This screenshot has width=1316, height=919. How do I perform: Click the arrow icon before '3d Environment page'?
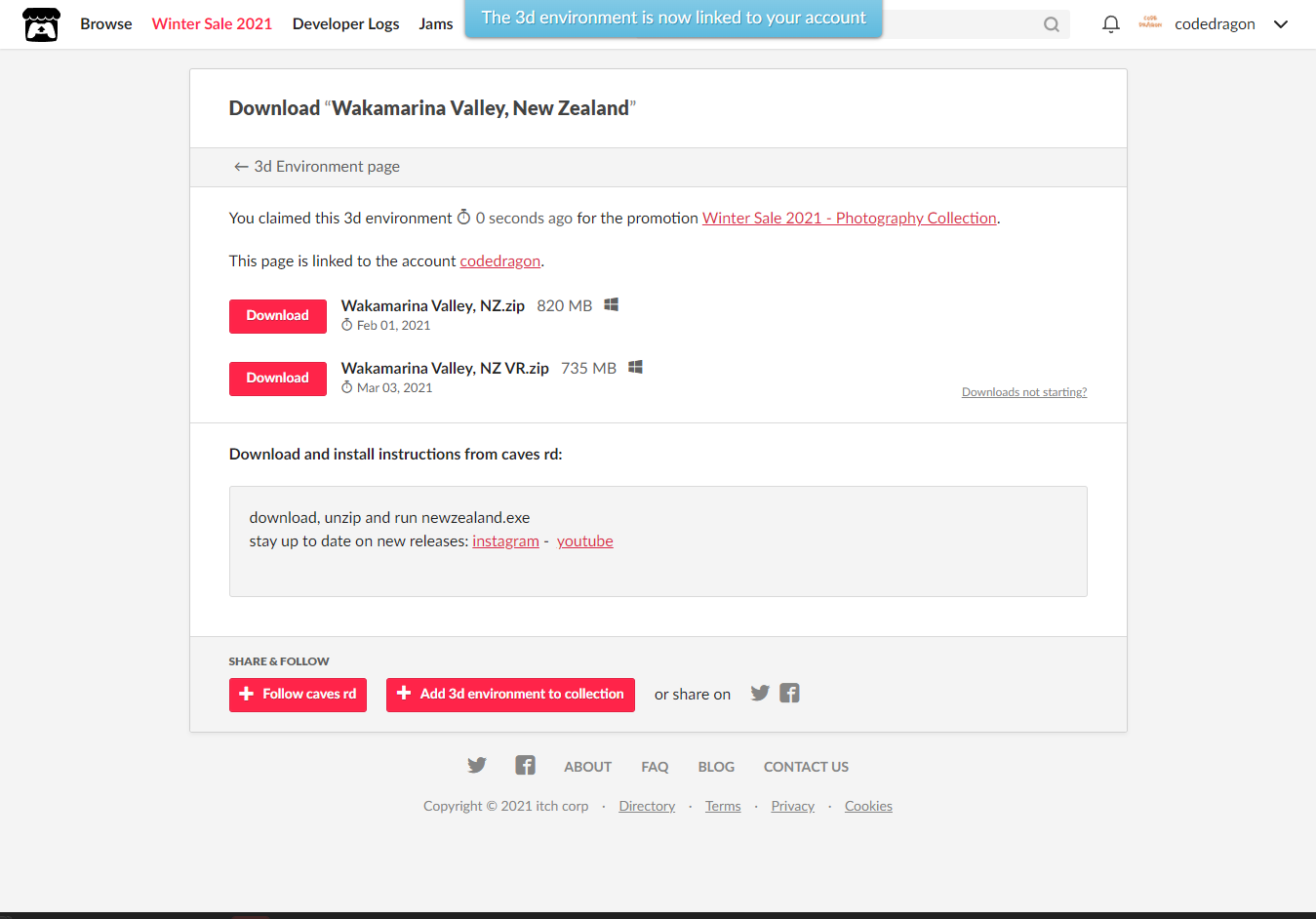[241, 167]
